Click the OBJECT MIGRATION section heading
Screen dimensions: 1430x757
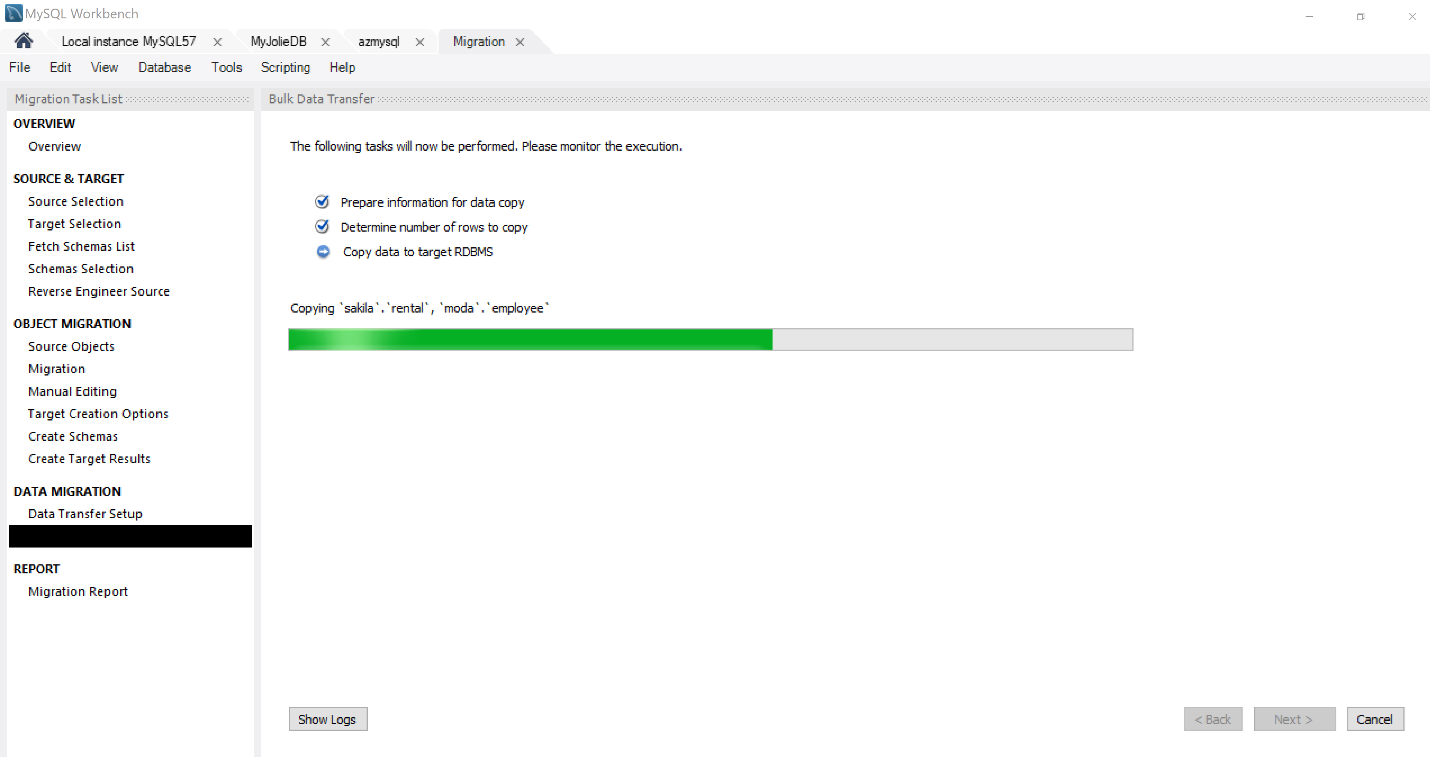coord(72,324)
